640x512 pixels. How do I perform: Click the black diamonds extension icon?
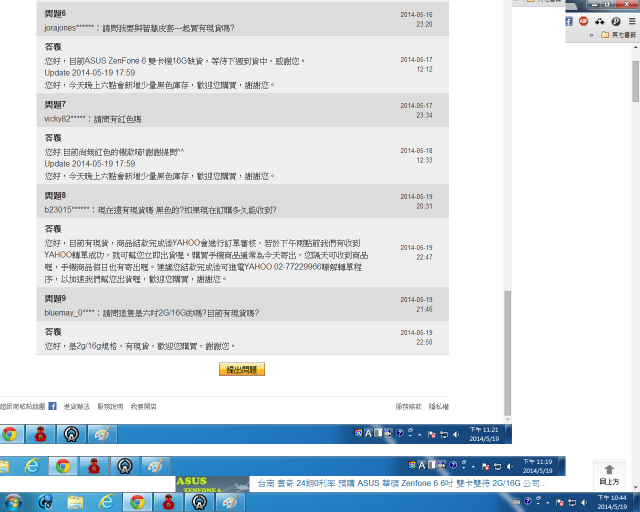[x=599, y=22]
